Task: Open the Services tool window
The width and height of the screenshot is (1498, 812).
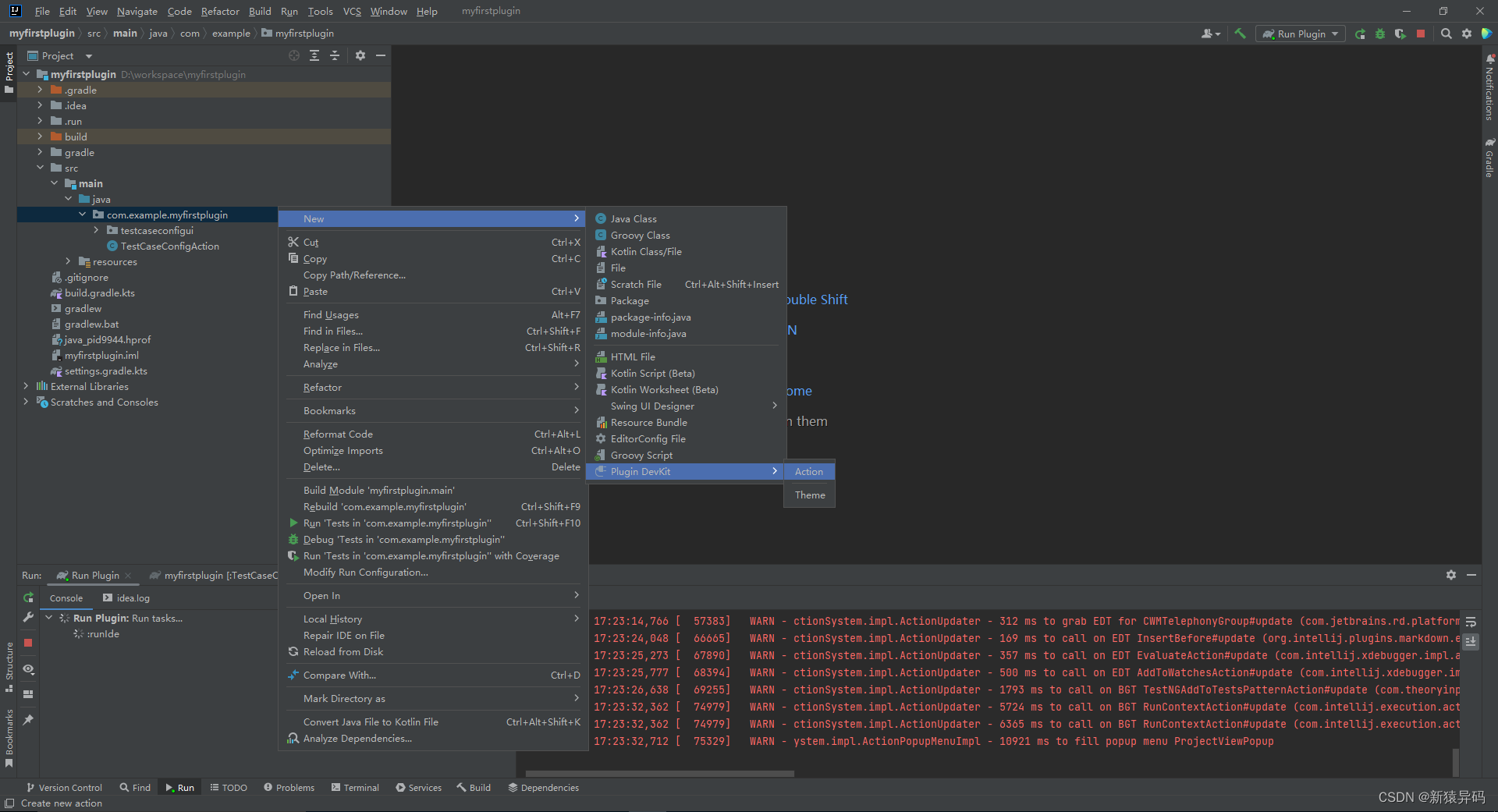Action: [419, 788]
